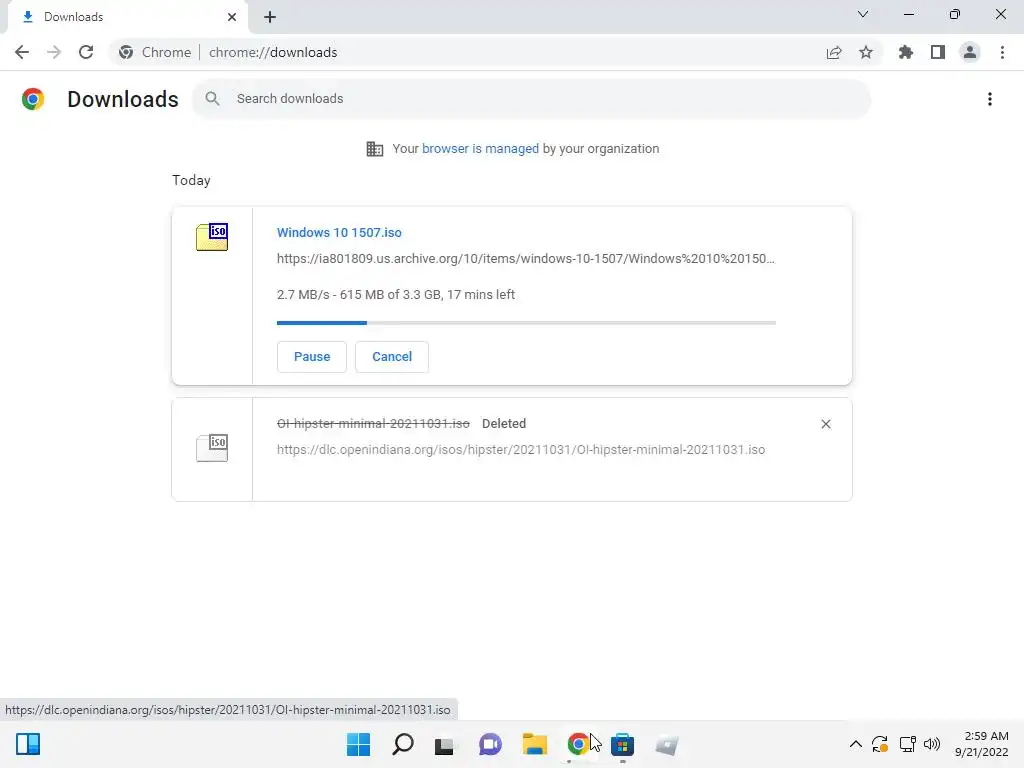Screen dimensions: 1024x768
Task: Open File Explorer from the taskbar
Action: pos(535,744)
